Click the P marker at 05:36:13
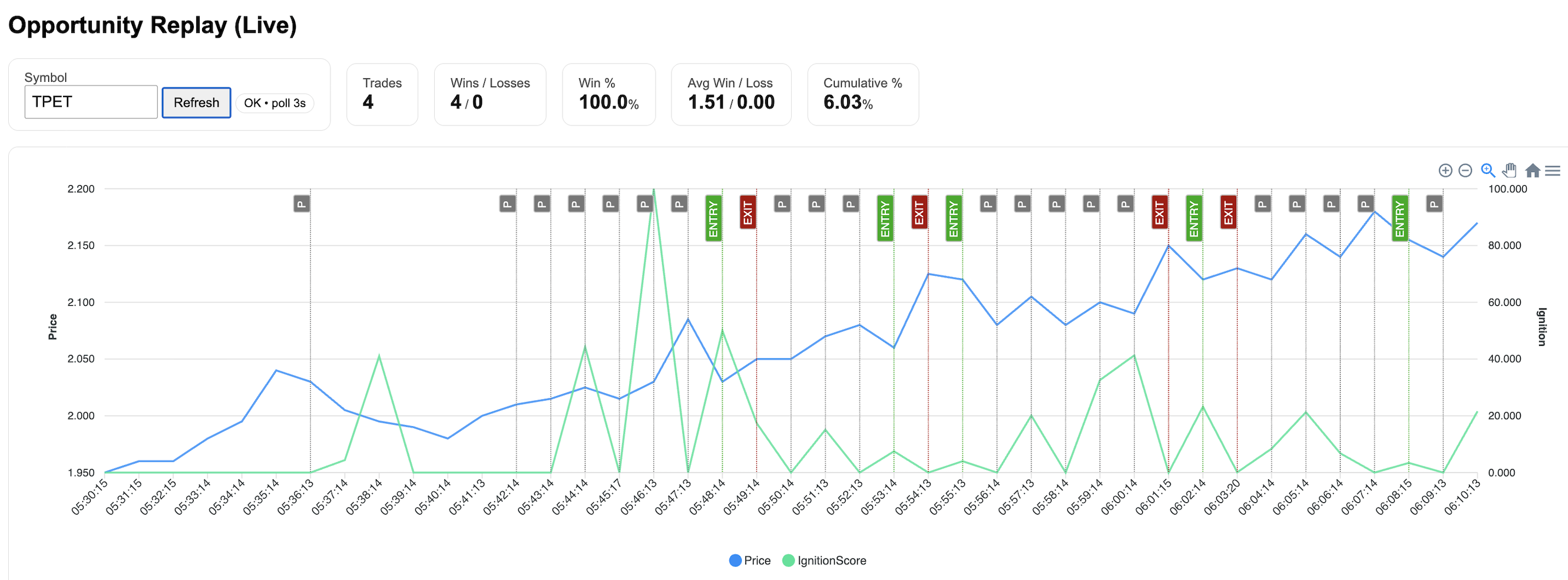 click(x=302, y=203)
